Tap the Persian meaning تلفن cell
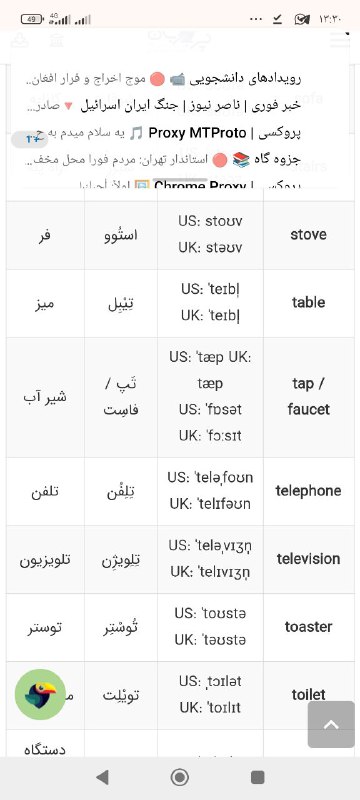Viewport: 360px width, 800px height. [x=45, y=491]
